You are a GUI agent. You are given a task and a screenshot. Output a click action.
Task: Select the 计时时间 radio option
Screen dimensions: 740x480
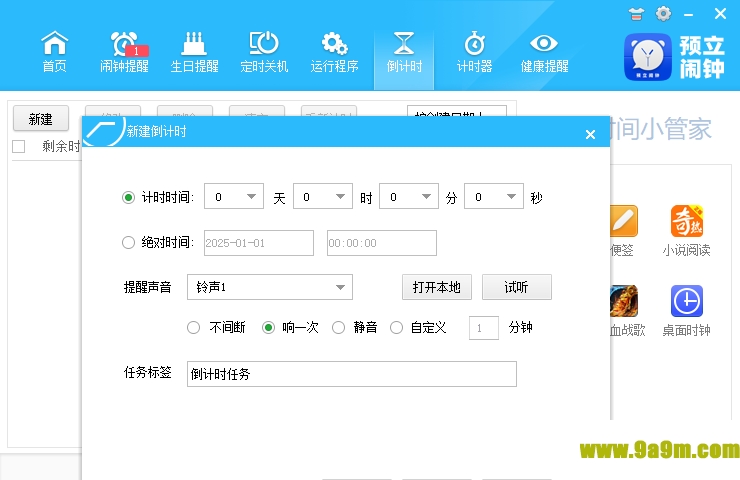pyautogui.click(x=128, y=197)
